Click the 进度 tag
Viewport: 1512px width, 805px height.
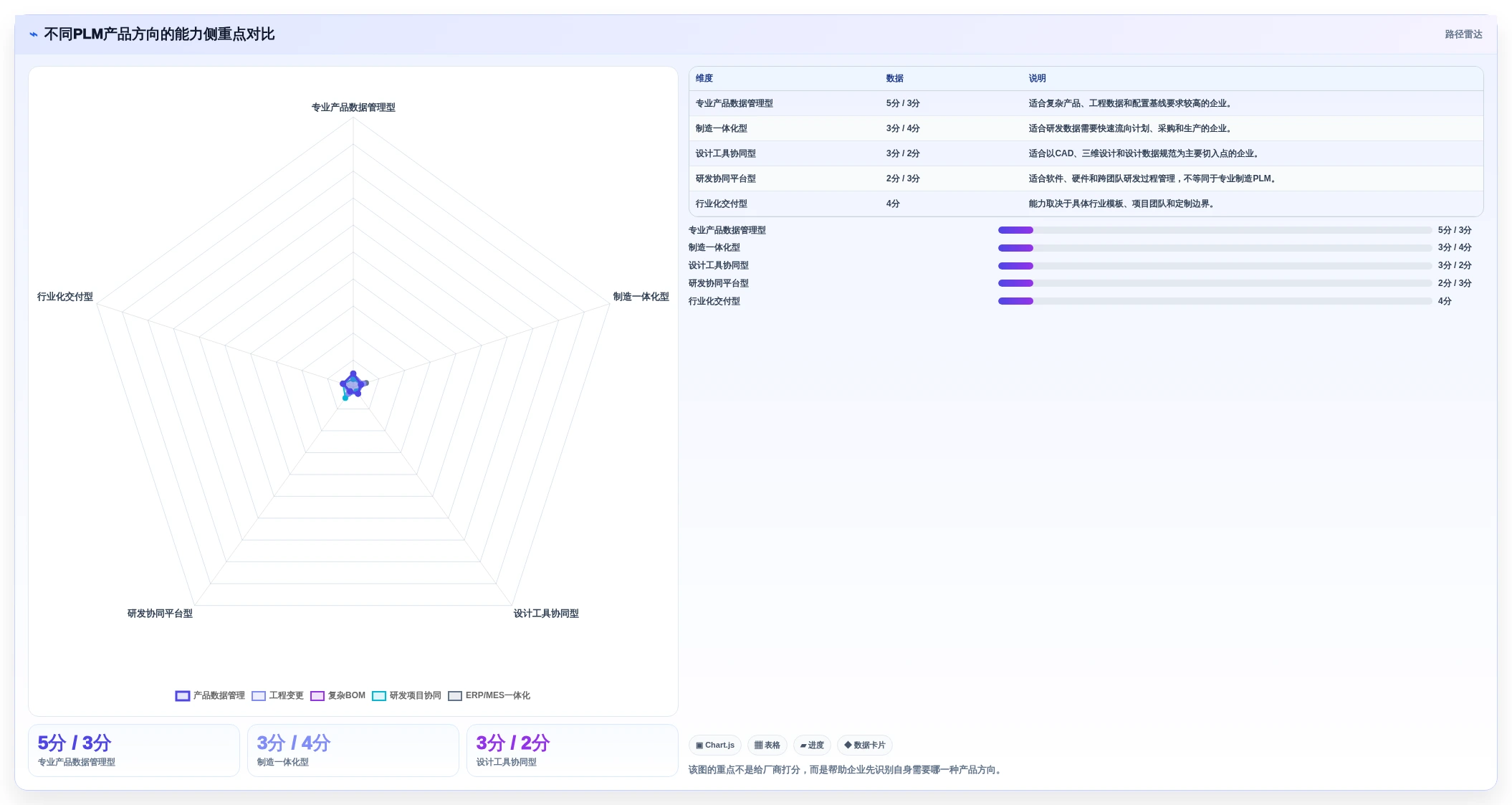(x=812, y=745)
